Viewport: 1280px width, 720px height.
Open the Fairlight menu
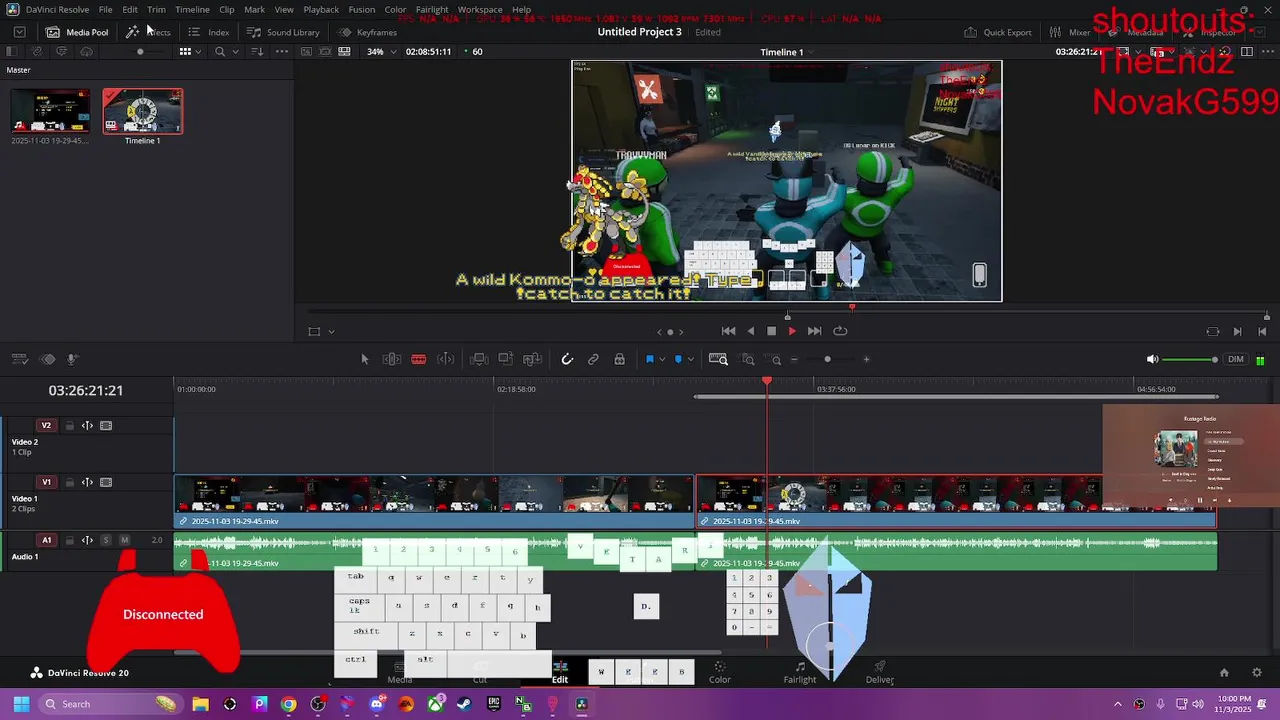pos(432,9)
